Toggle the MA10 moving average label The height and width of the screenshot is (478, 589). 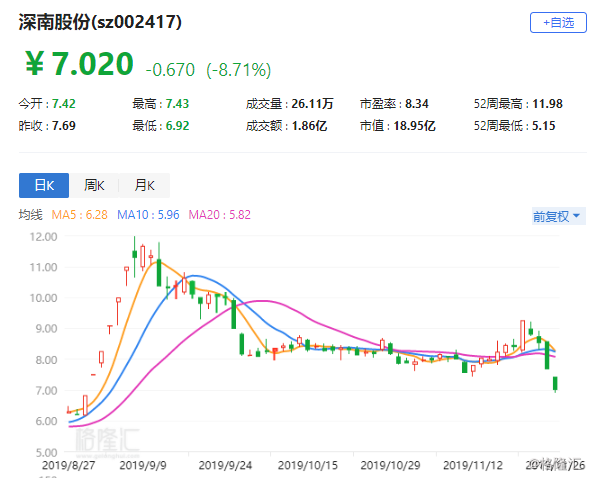[x=148, y=215]
